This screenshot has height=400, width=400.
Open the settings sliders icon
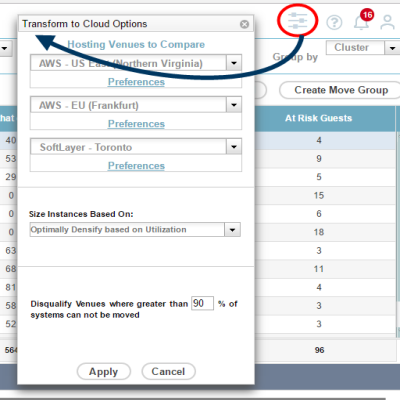[x=298, y=21]
